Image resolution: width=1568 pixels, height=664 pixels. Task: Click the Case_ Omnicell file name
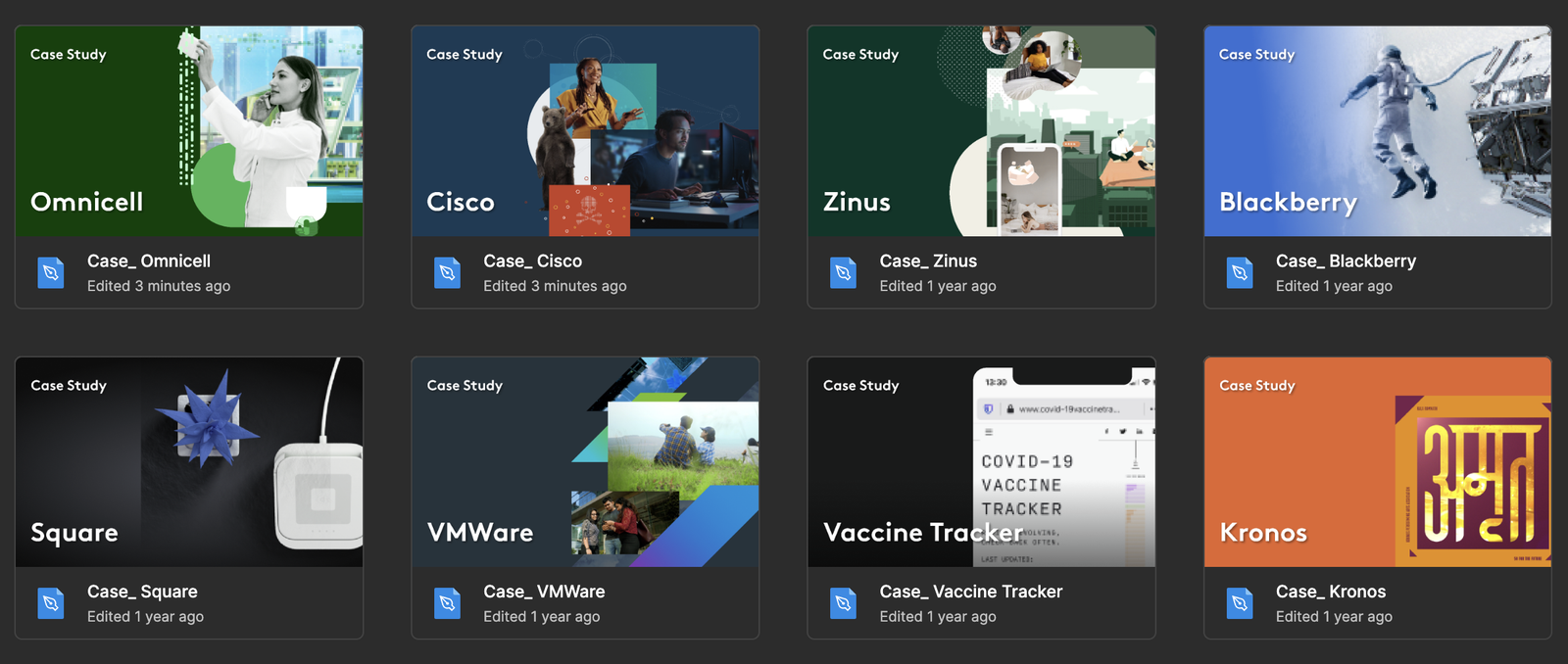point(149,261)
